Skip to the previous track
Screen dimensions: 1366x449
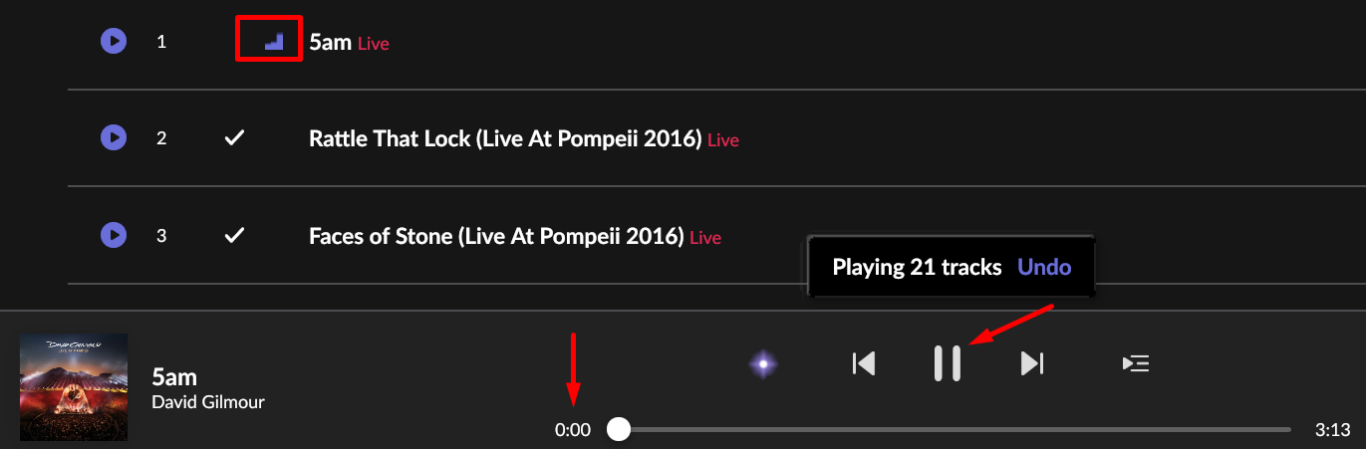pyautogui.click(x=864, y=363)
